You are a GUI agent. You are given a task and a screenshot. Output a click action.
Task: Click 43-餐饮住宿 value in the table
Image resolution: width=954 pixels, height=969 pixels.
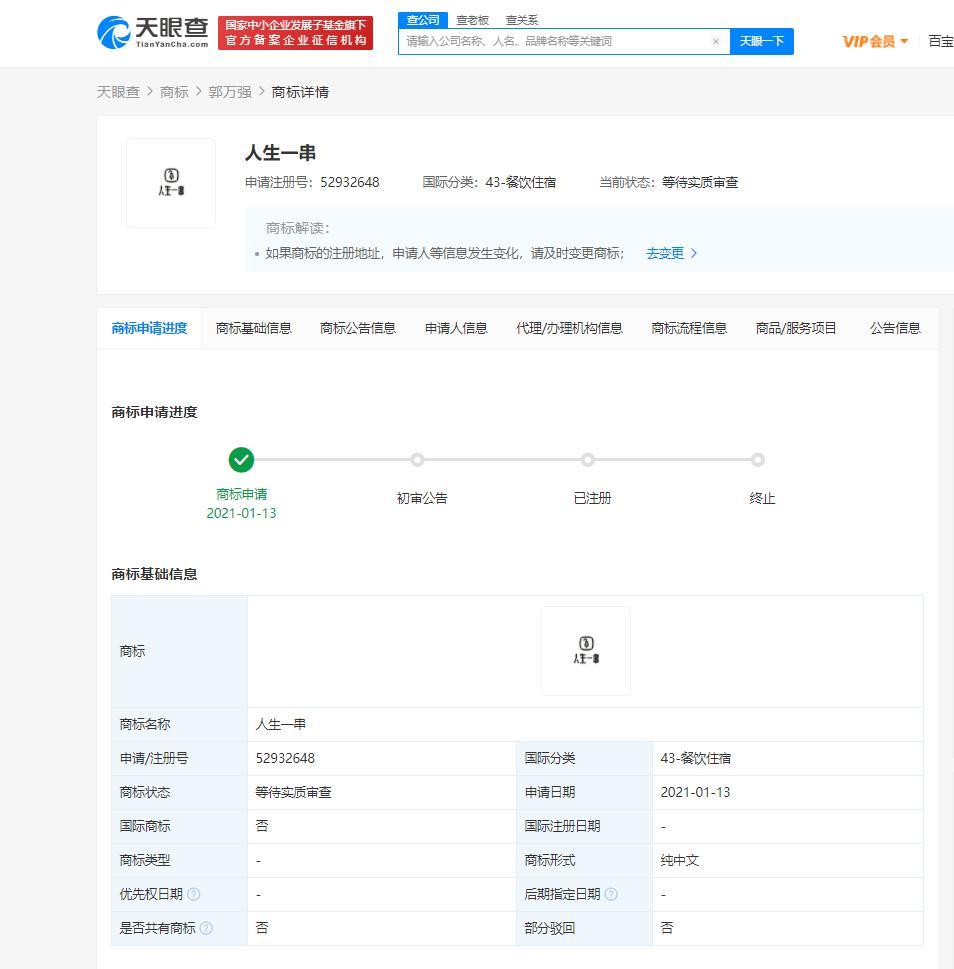click(x=695, y=758)
